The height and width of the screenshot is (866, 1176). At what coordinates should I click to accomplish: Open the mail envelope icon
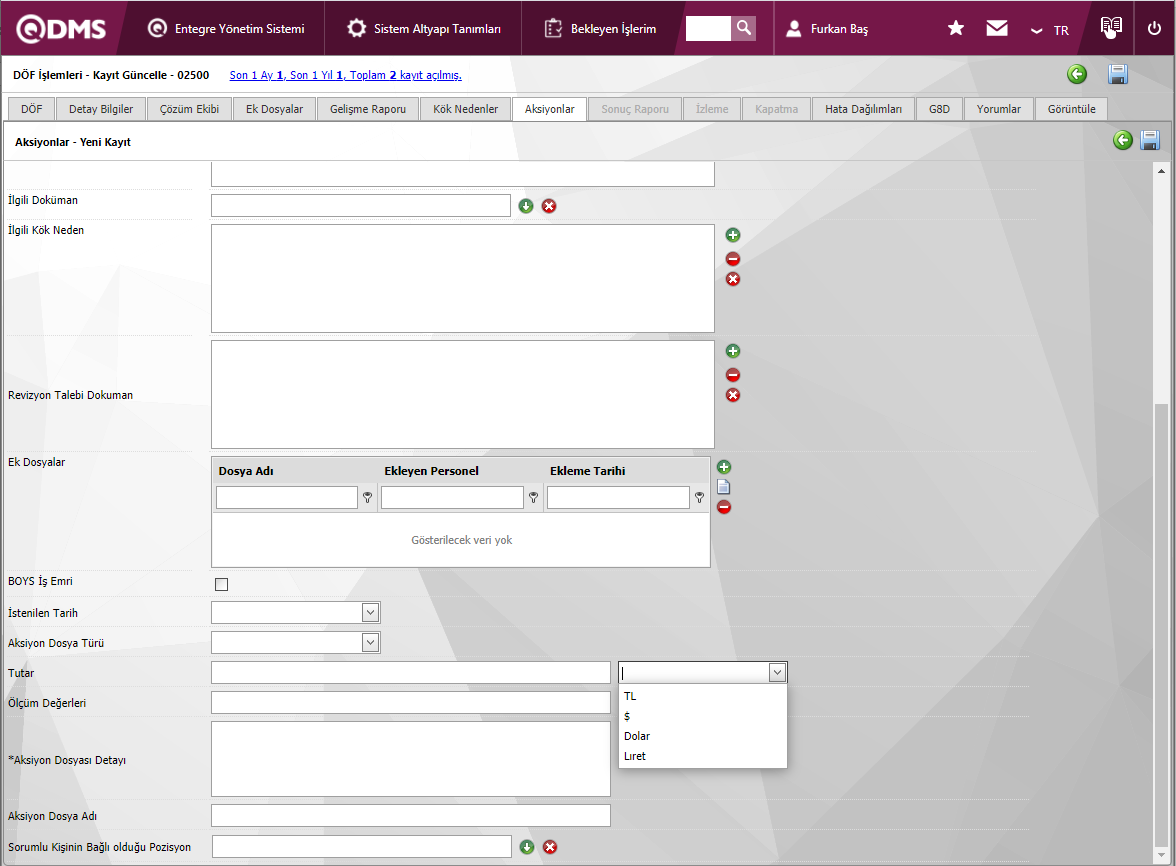pyautogui.click(x=997, y=28)
